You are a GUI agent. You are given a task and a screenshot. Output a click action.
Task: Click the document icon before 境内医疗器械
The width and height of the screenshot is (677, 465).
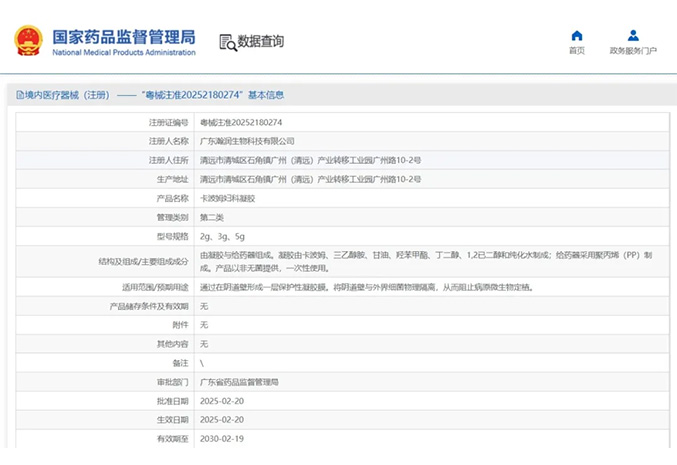(20, 95)
